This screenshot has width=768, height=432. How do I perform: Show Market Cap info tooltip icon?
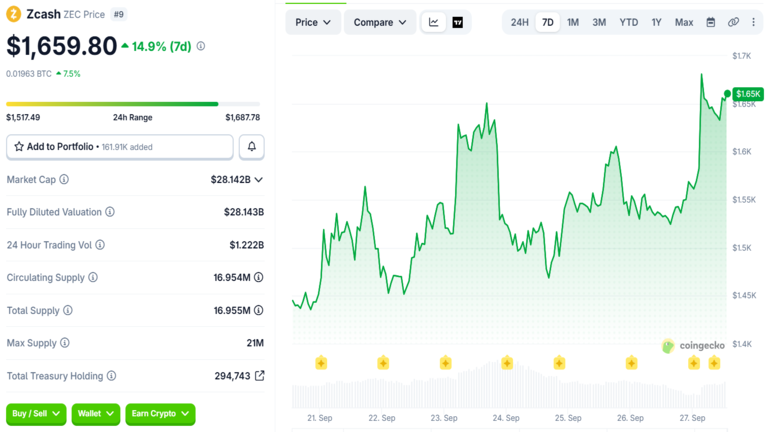pyautogui.click(x=64, y=179)
